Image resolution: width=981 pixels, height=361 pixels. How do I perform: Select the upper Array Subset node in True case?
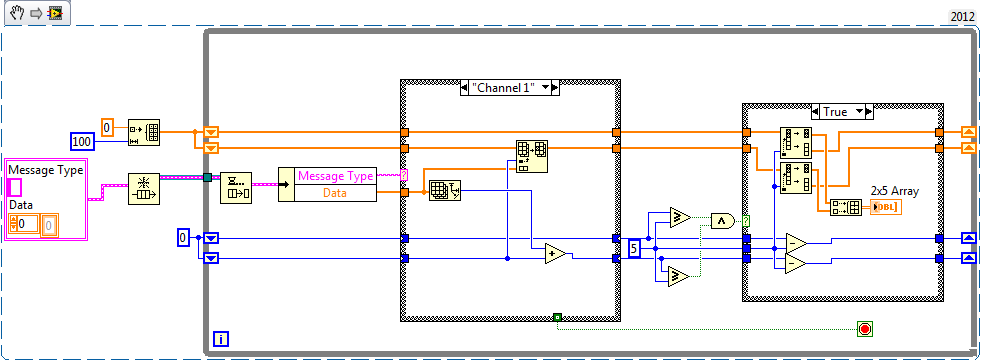click(x=796, y=143)
